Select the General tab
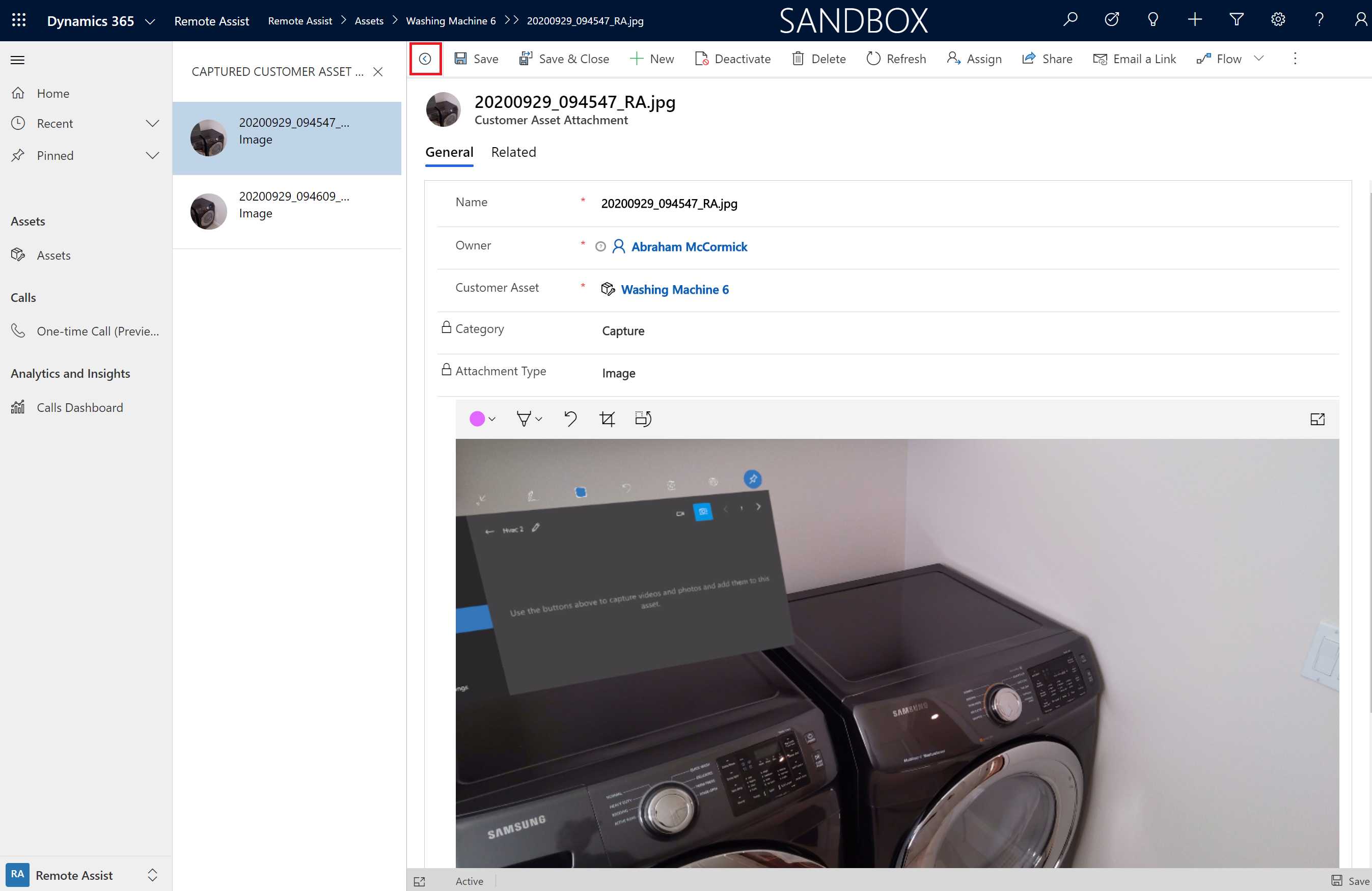1372x891 pixels. pos(448,152)
